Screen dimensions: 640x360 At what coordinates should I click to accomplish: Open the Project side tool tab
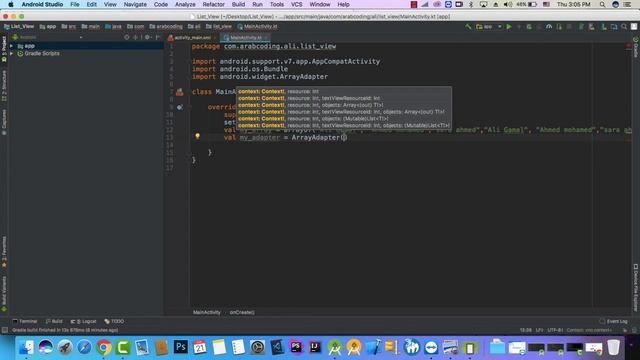(4, 49)
